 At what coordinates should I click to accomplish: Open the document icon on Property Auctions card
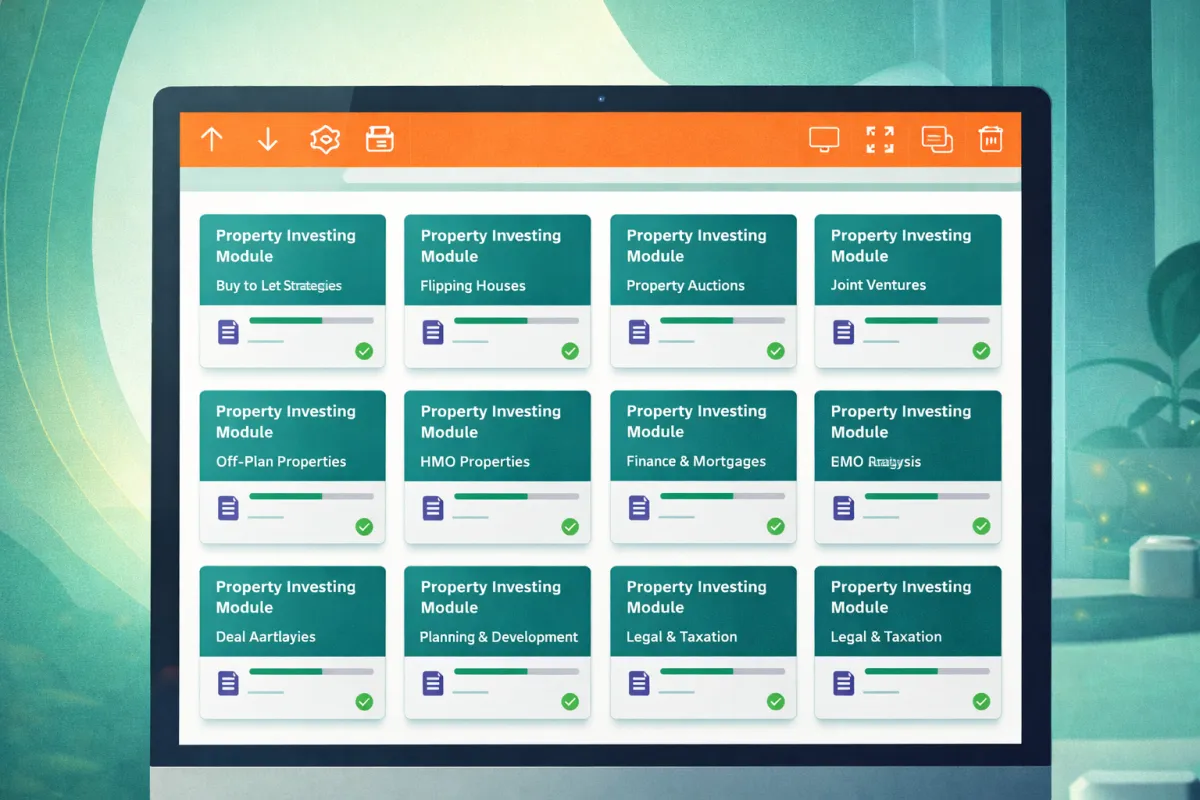click(x=639, y=332)
